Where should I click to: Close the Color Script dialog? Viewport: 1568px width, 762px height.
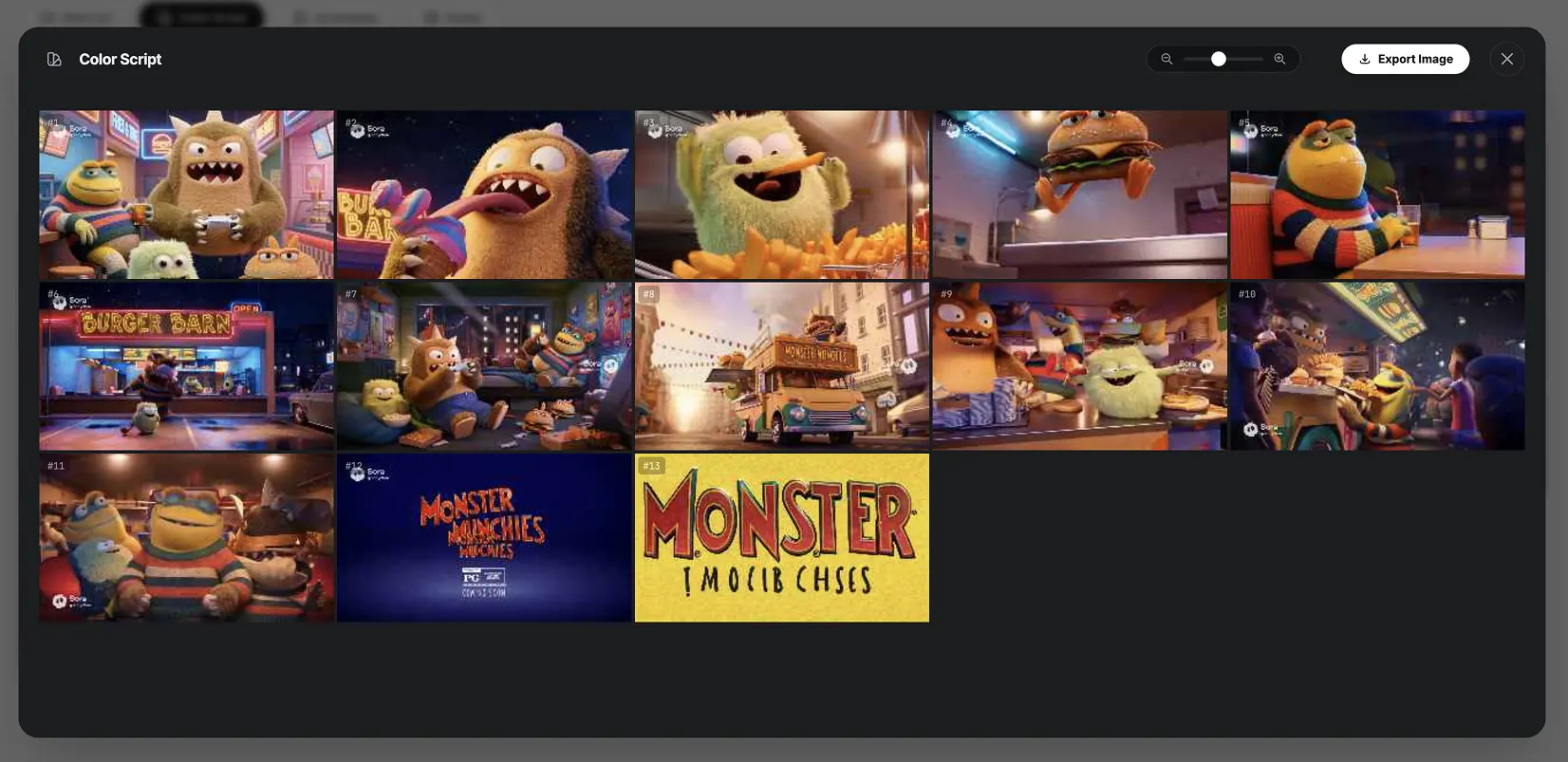coord(1506,59)
